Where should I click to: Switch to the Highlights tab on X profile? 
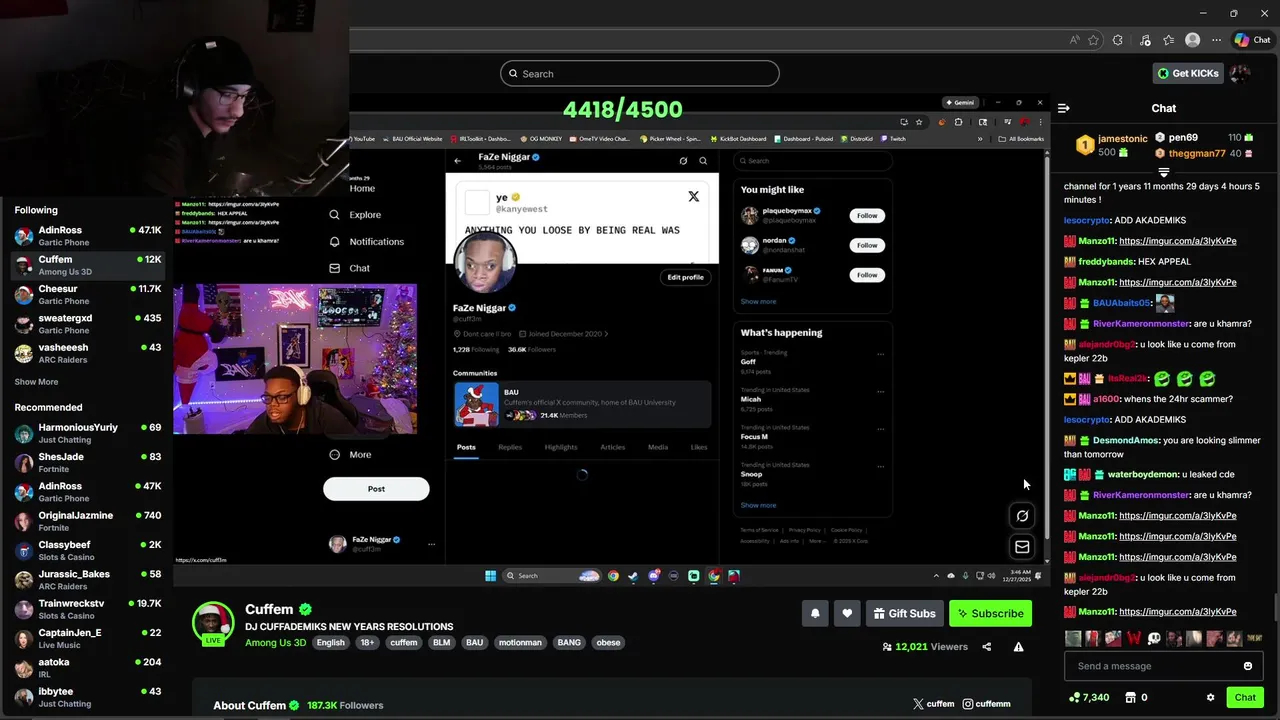(561, 447)
